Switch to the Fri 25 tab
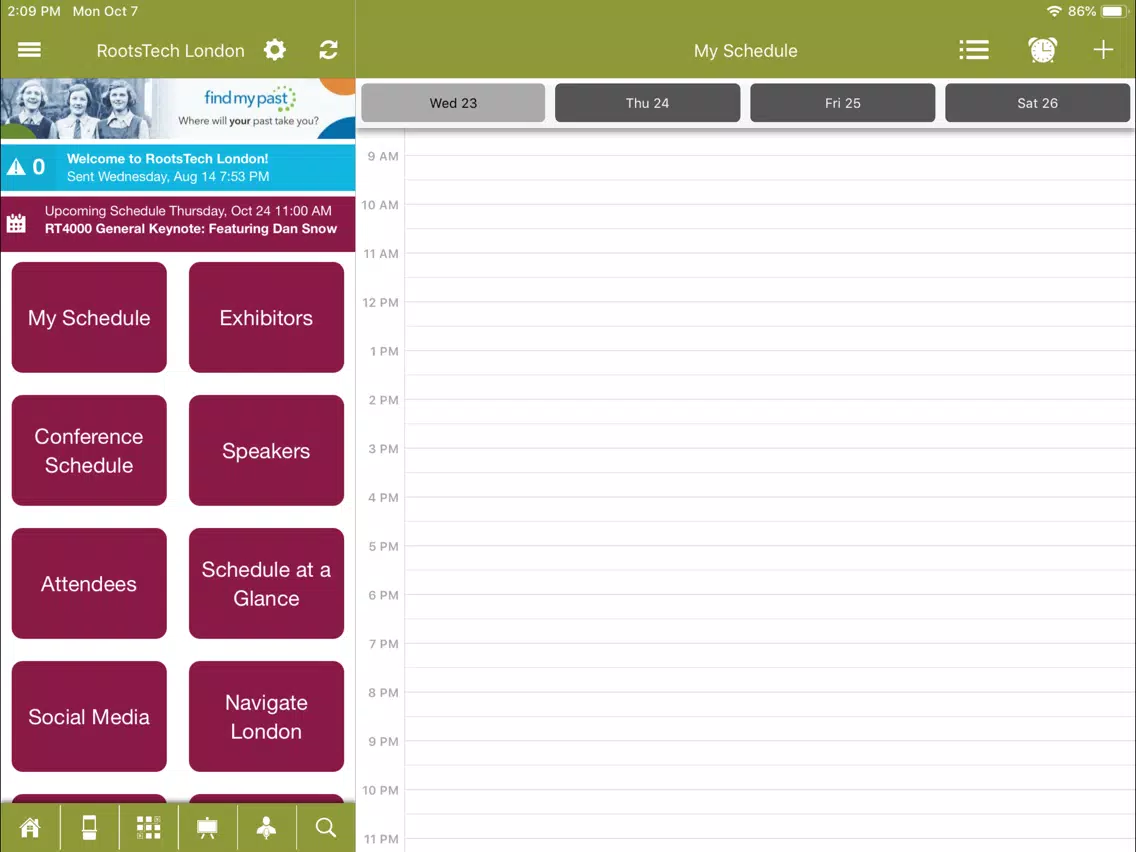Image resolution: width=1136 pixels, height=852 pixels. 843,103
